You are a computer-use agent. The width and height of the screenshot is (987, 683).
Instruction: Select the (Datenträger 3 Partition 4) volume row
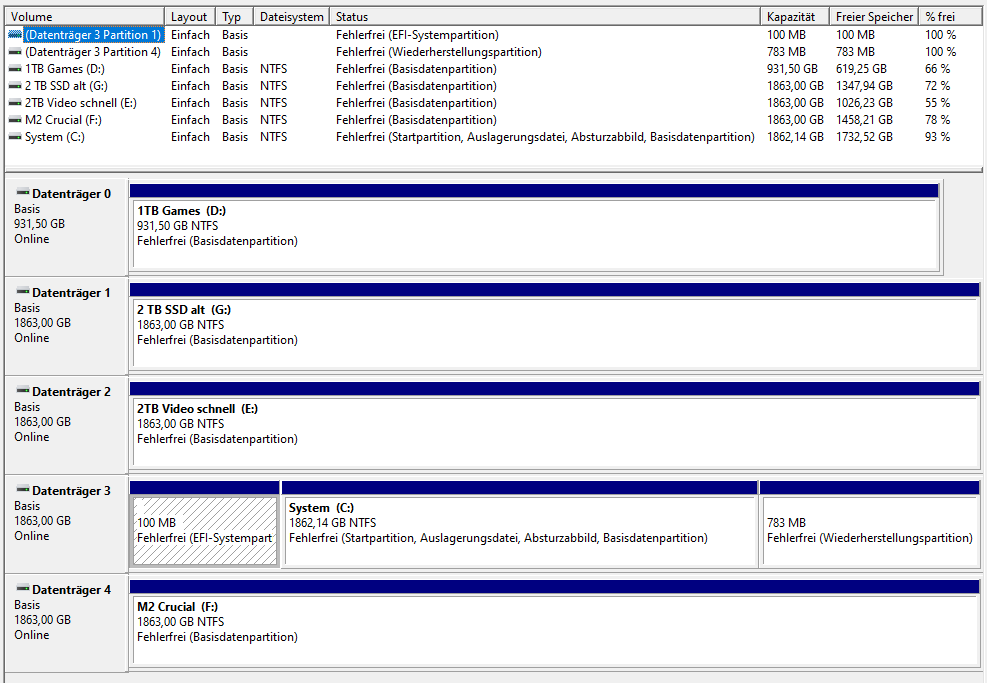tap(494, 52)
